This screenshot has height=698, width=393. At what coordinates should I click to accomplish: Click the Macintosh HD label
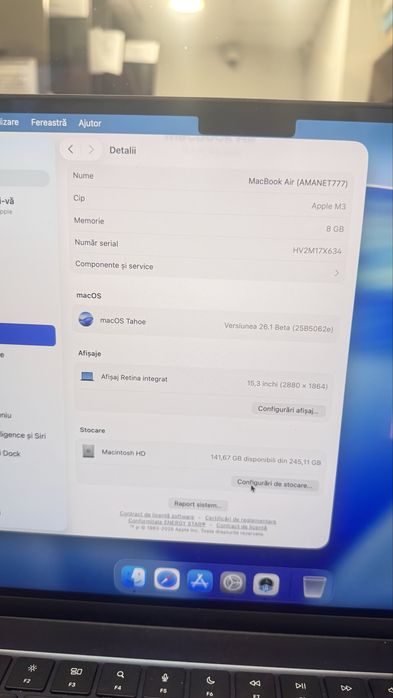[x=123, y=453]
